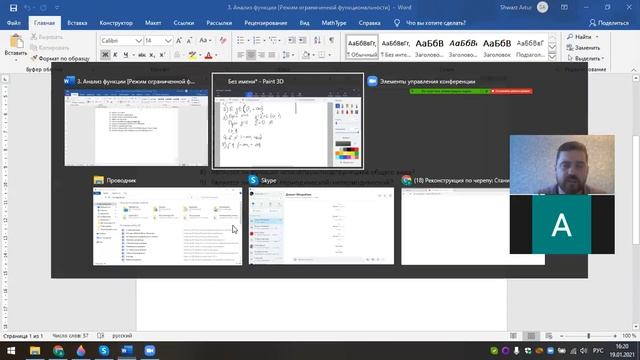Toggle Superscript formatting
640x360 pixels.
click(x=162, y=55)
